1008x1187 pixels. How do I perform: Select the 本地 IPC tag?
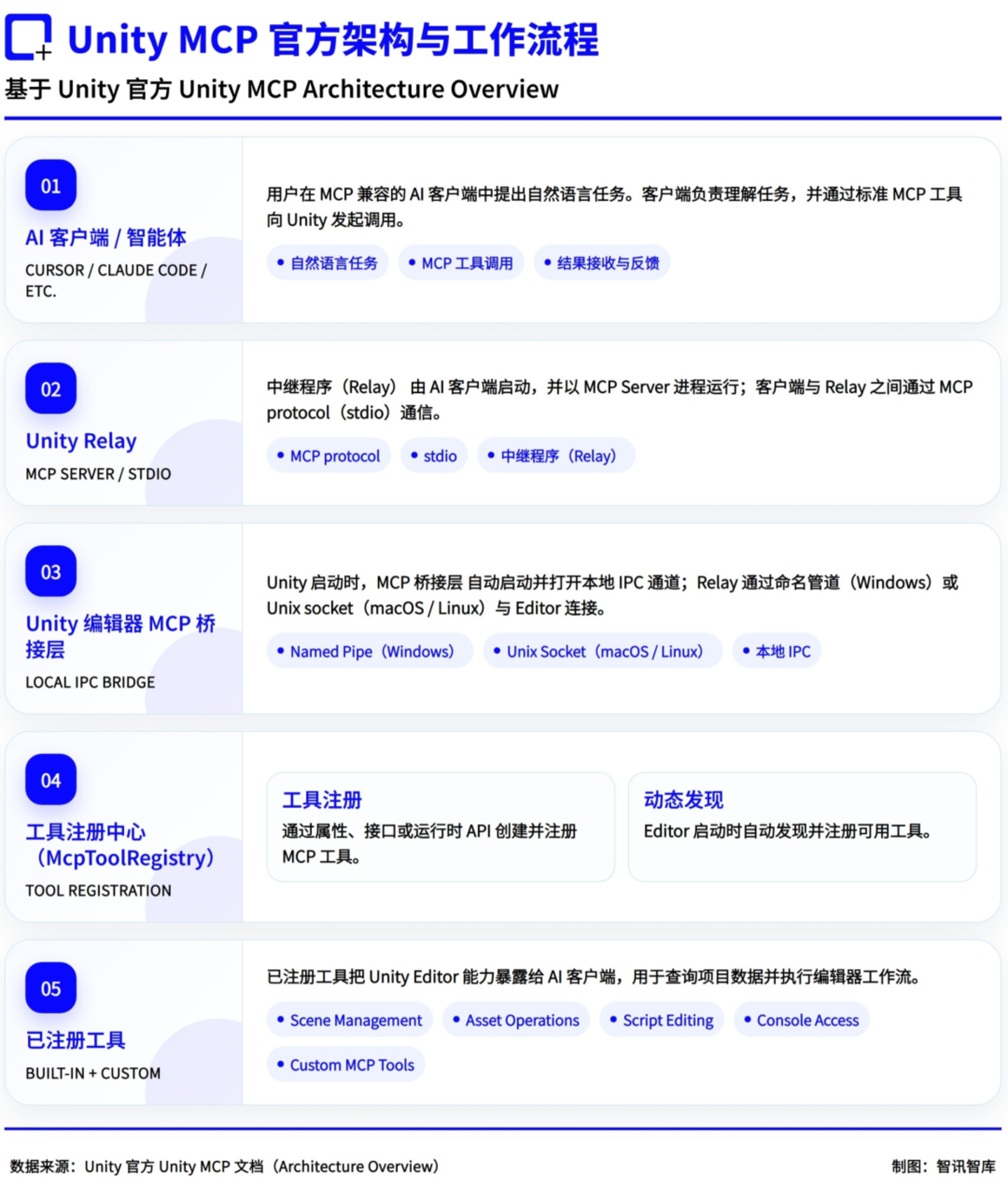coord(777,652)
